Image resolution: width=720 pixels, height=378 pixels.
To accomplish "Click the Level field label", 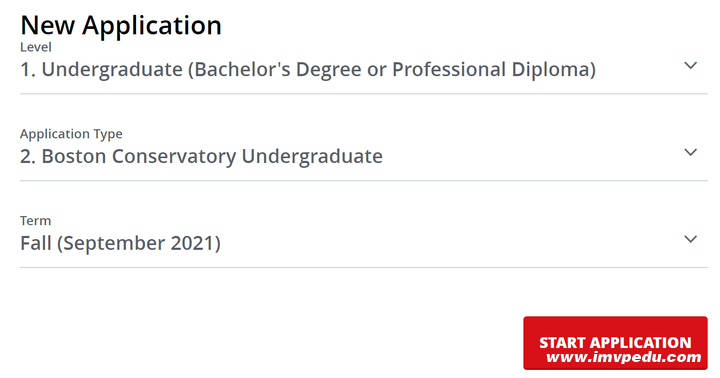I will click(36, 47).
